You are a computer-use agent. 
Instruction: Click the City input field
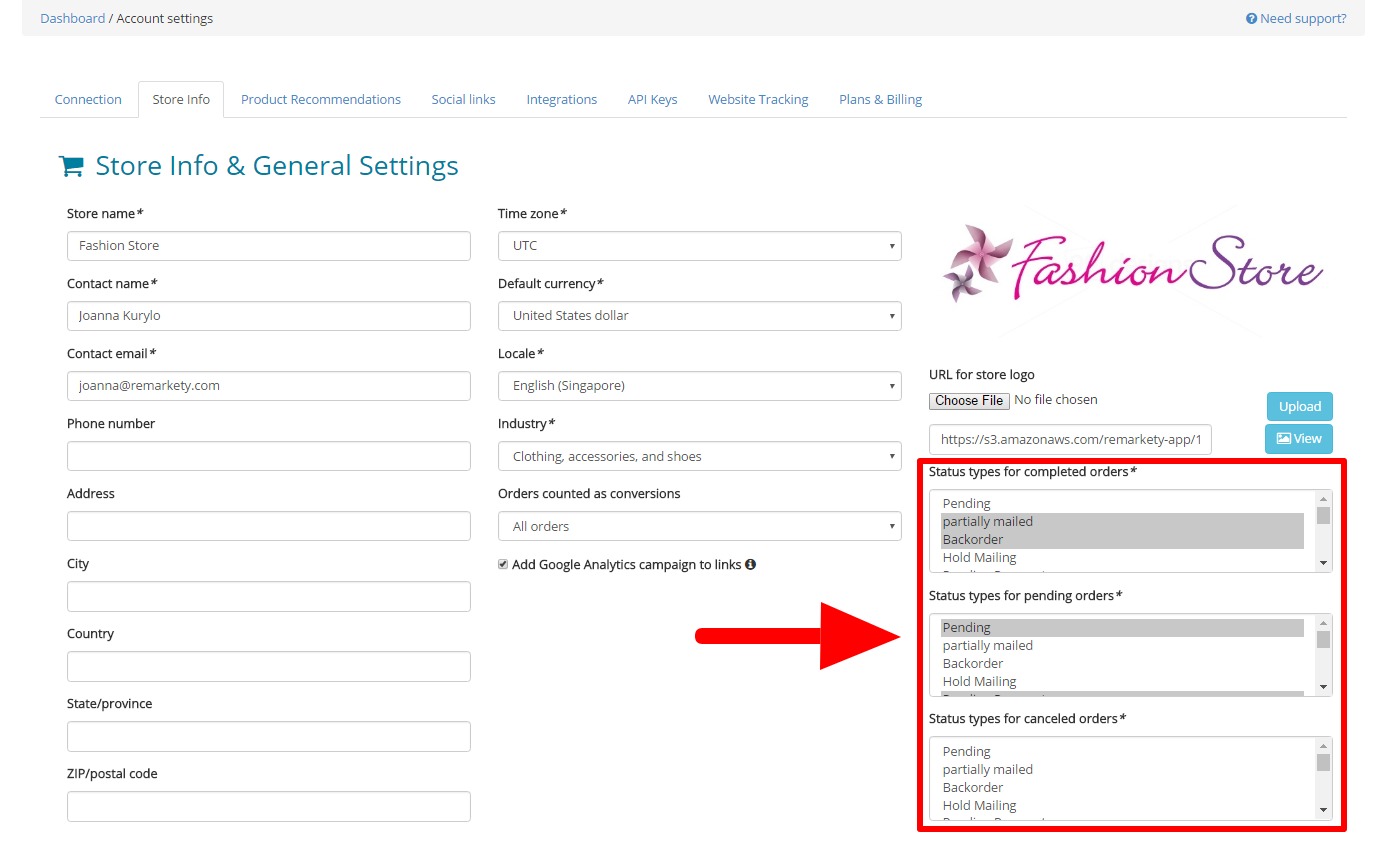click(269, 596)
